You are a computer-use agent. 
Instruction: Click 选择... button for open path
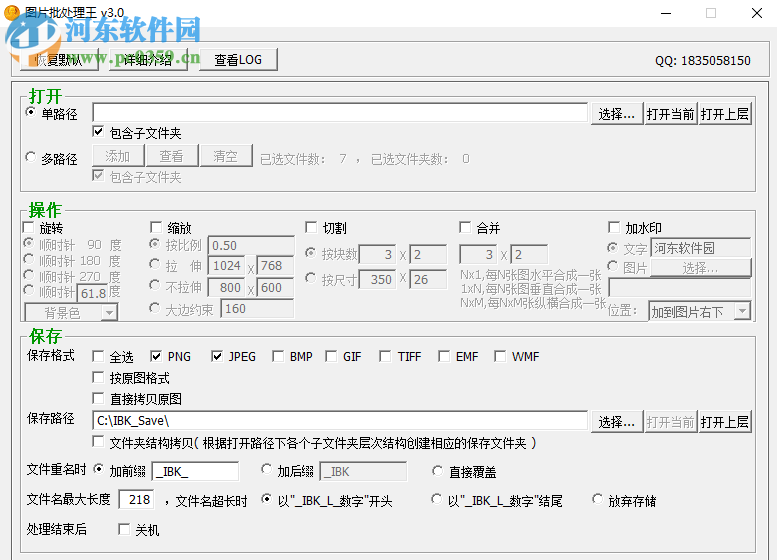pyautogui.click(x=616, y=114)
